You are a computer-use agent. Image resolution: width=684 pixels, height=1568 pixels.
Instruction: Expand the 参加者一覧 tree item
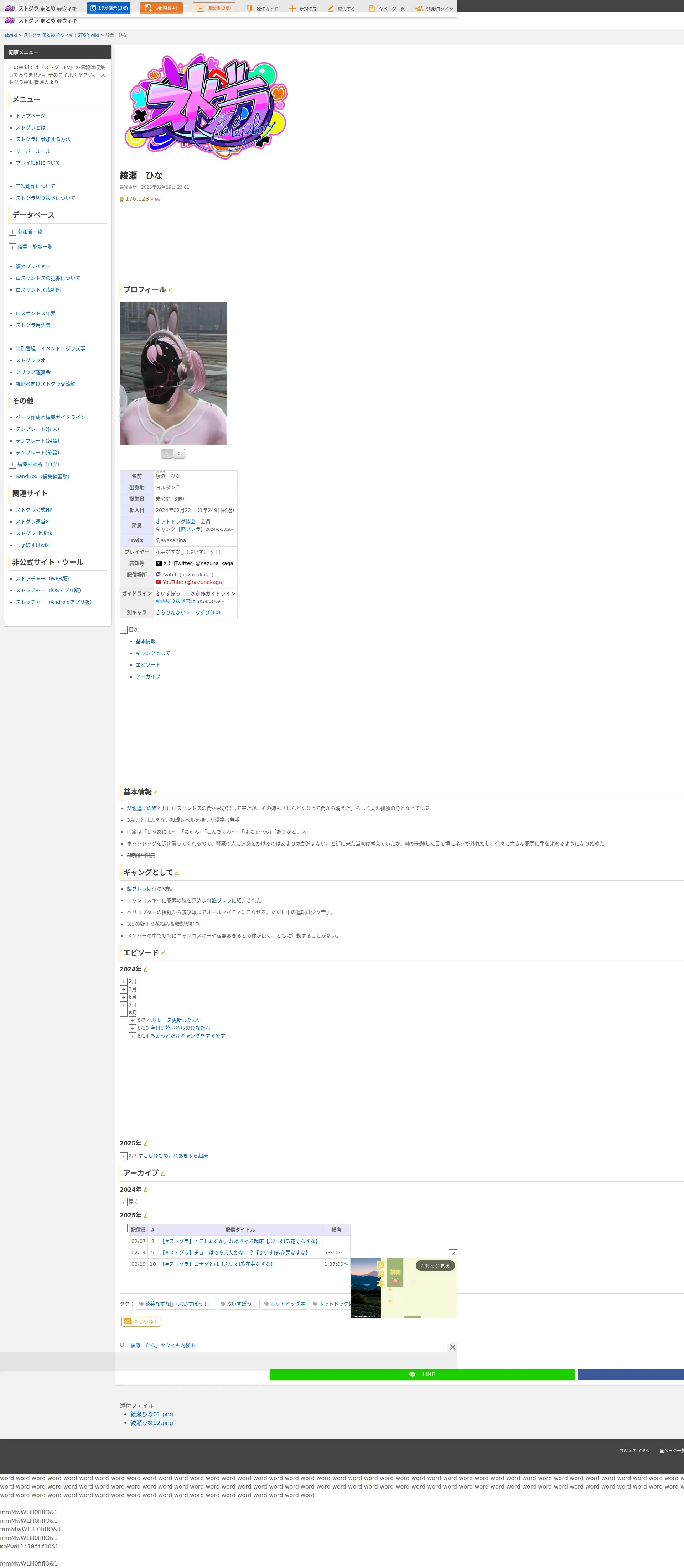pyautogui.click(x=12, y=232)
